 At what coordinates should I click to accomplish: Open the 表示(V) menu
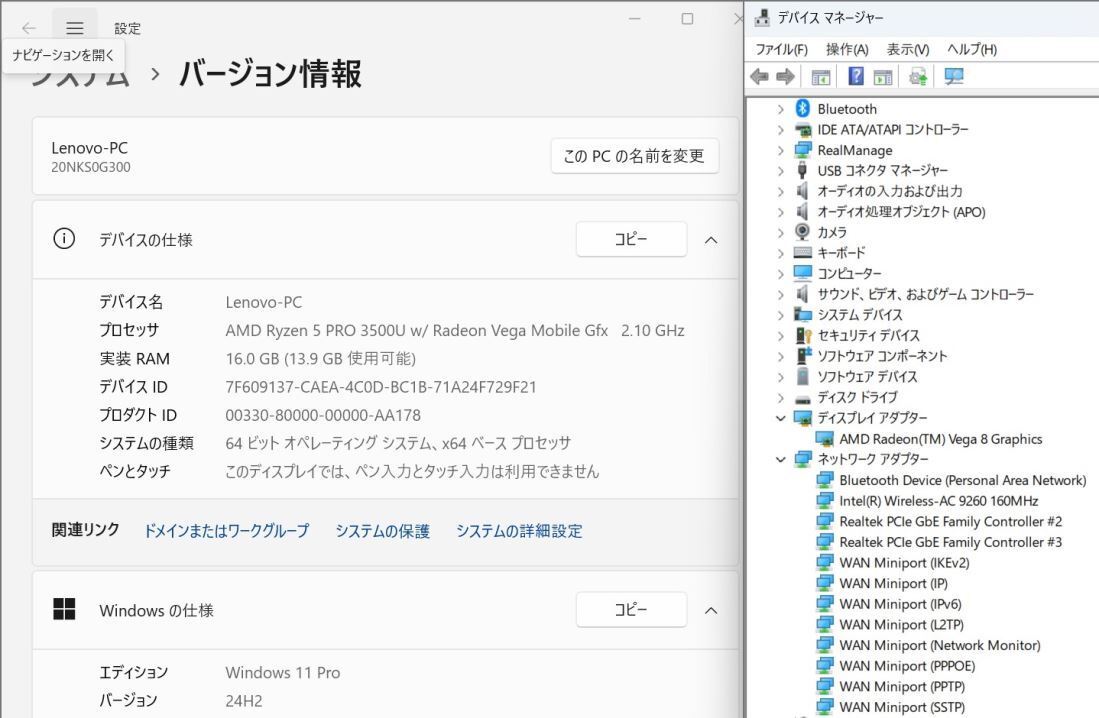908,49
